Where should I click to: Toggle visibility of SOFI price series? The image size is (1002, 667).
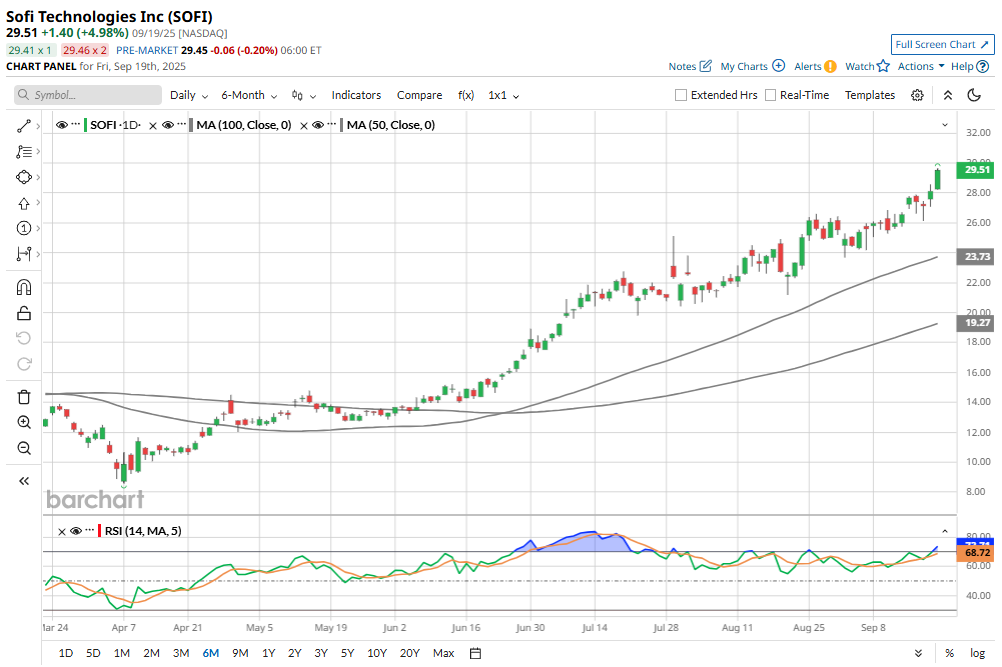[x=61, y=125]
